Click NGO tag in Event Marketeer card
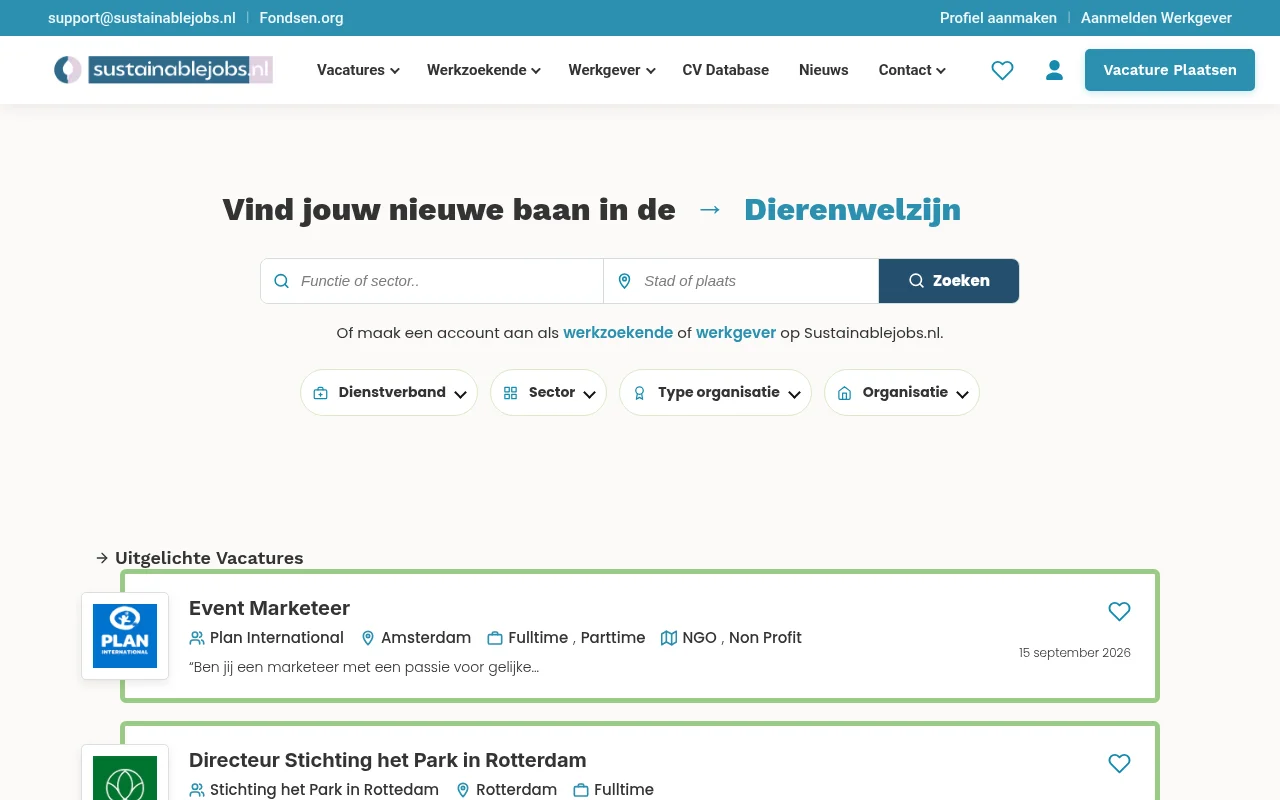Viewport: 1280px width, 800px height. tap(700, 638)
